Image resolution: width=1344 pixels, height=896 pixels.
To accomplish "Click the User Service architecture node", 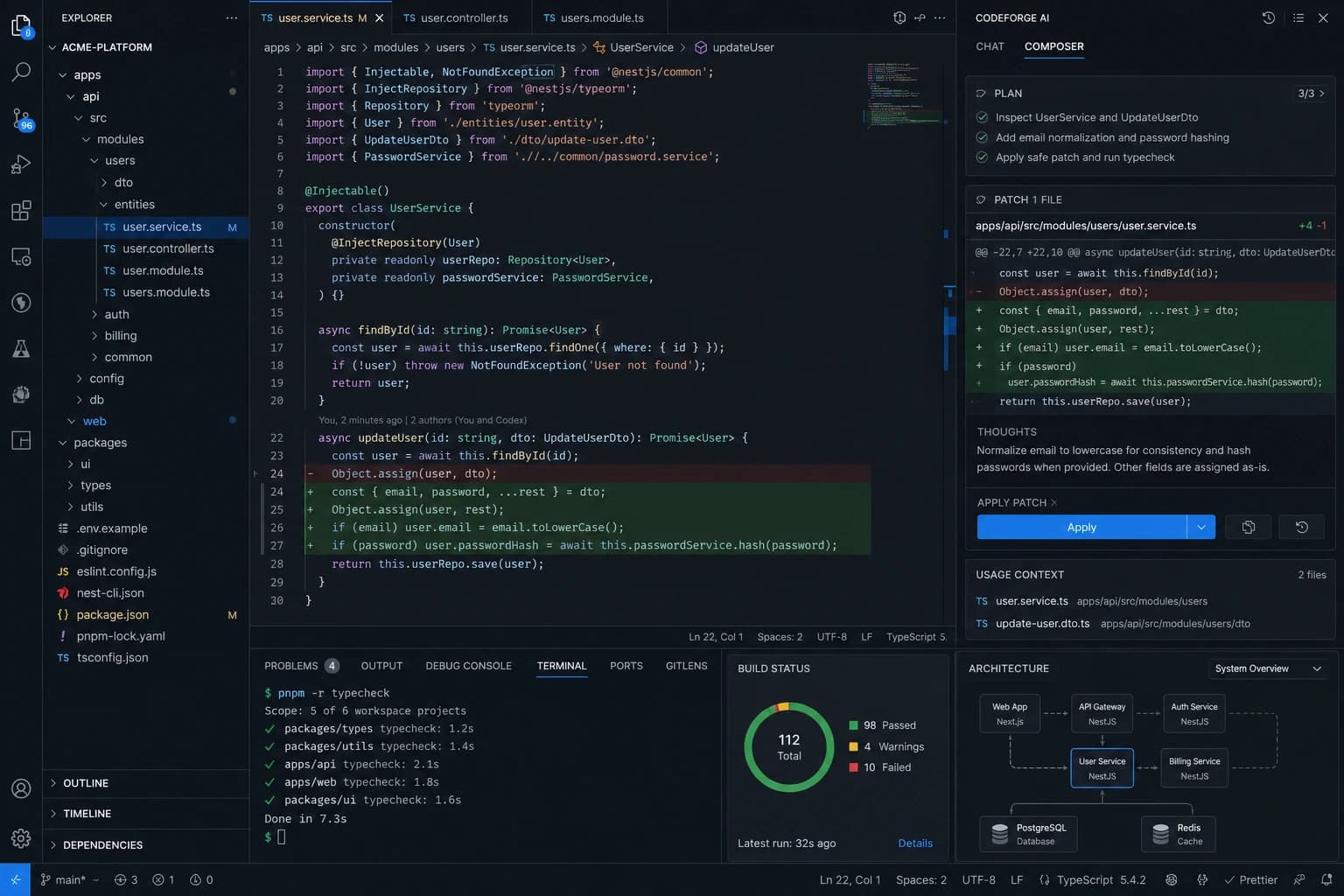I will tap(1102, 768).
